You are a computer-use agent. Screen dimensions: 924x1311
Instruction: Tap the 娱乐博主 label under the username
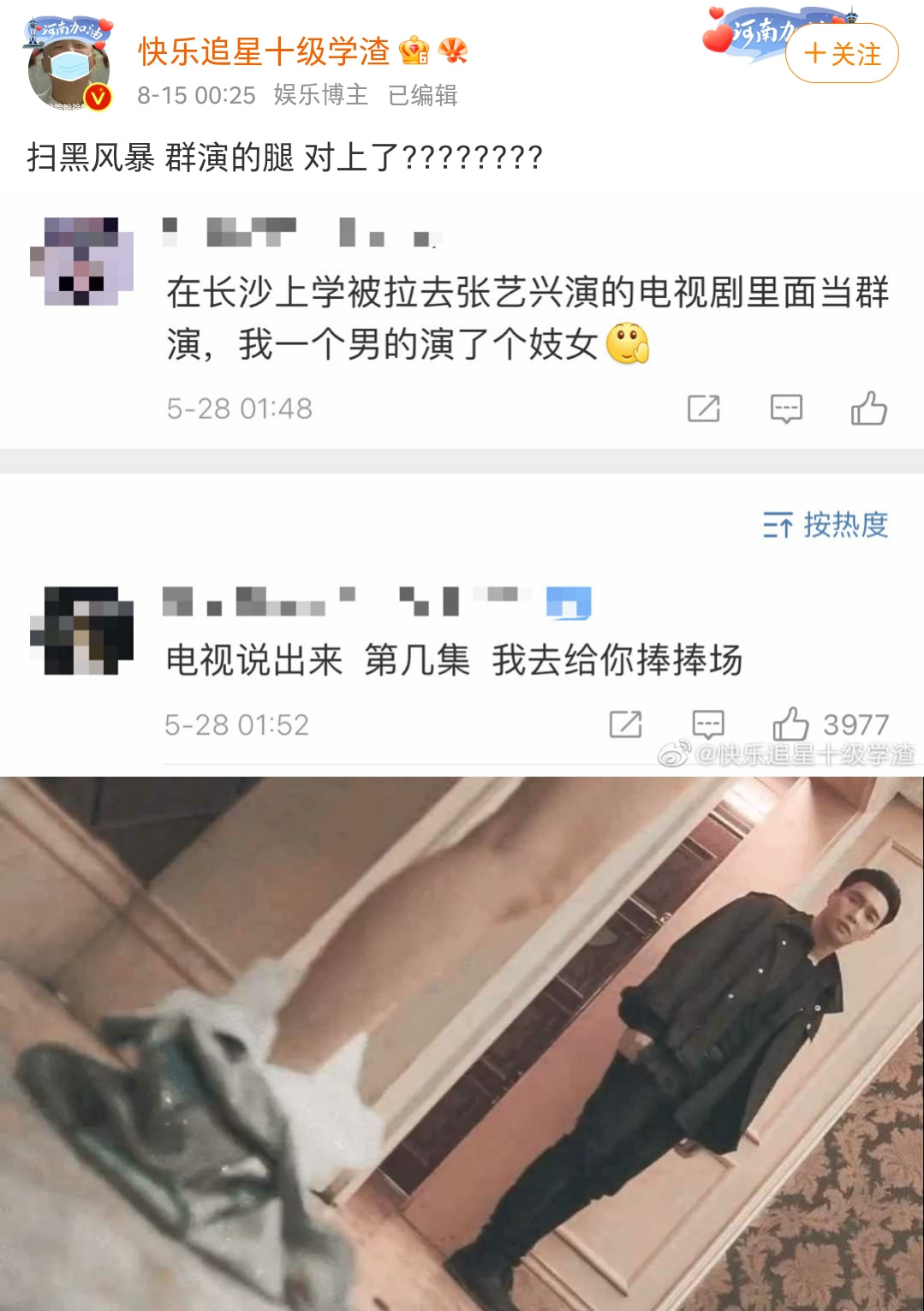[x=321, y=95]
